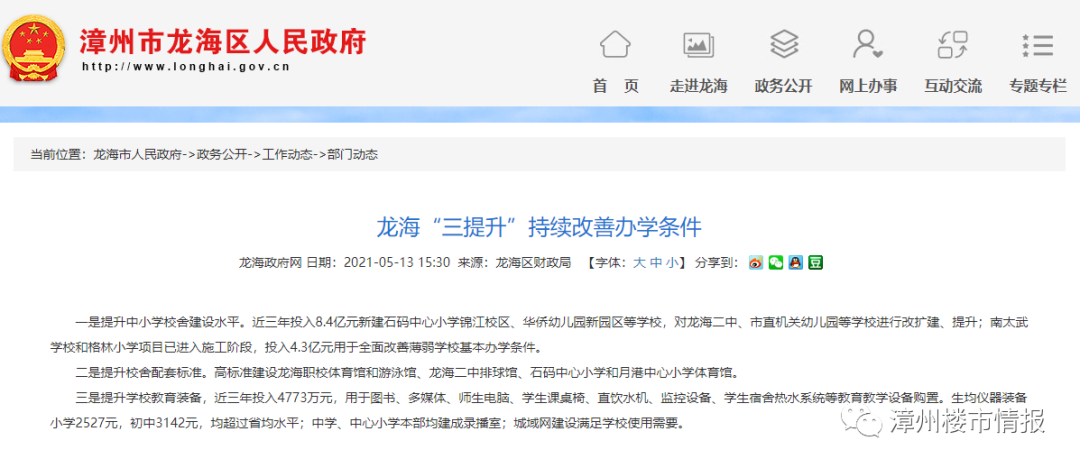Click the 政务公开 stacked layers icon

click(x=784, y=45)
